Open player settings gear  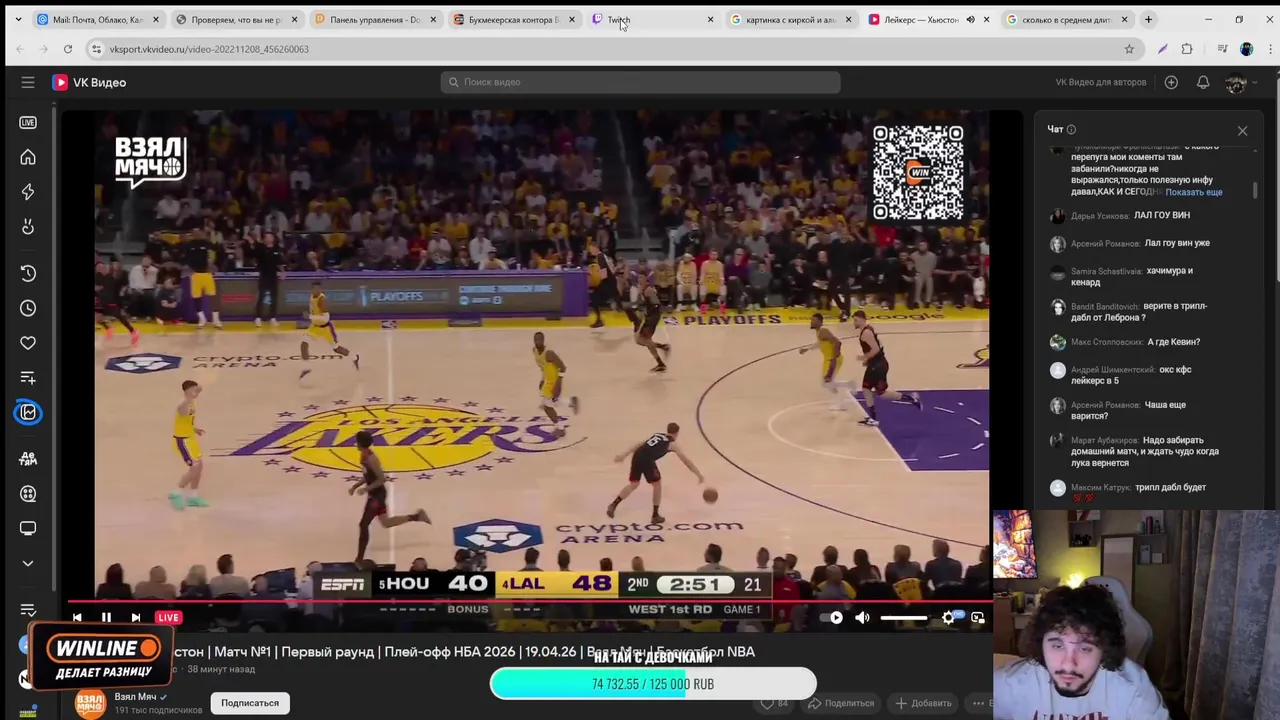click(948, 617)
